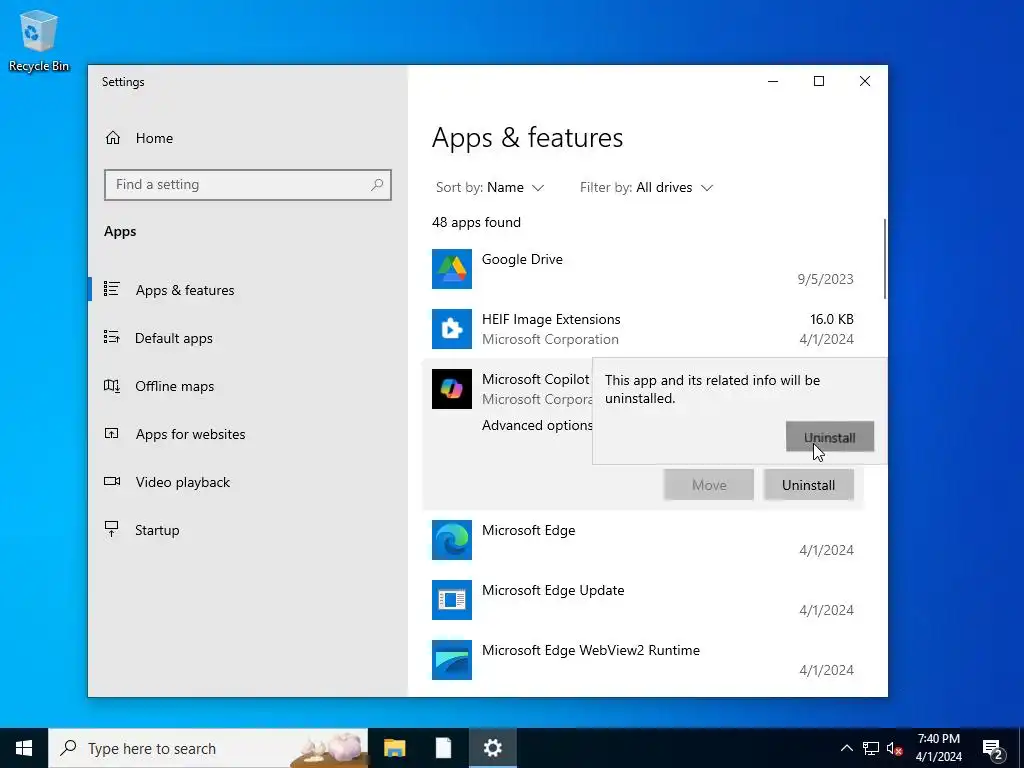Select the Microsoft Edge entry name
This screenshot has height=768, width=1024.
pos(528,530)
